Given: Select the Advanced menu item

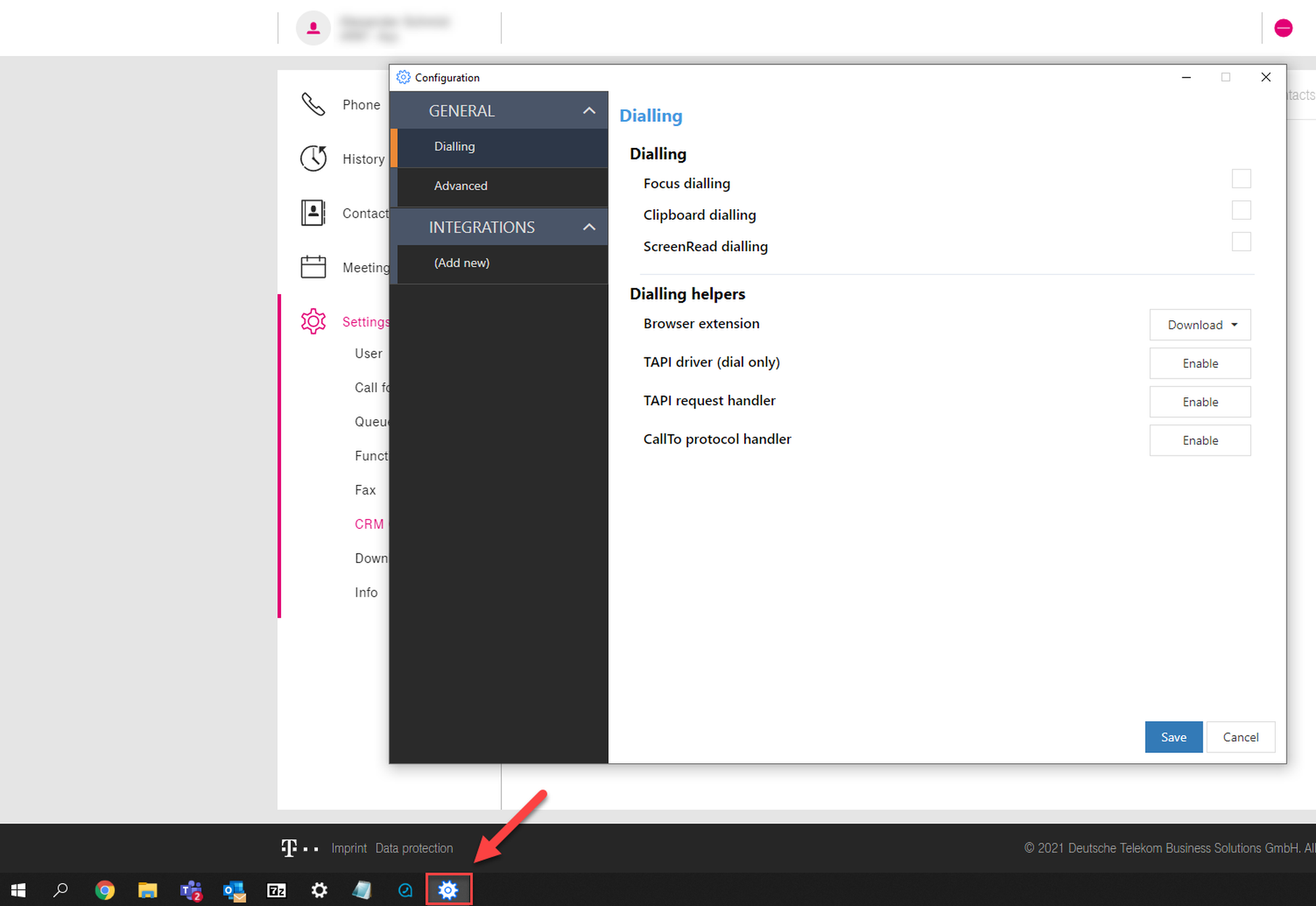Looking at the screenshot, I should [461, 186].
